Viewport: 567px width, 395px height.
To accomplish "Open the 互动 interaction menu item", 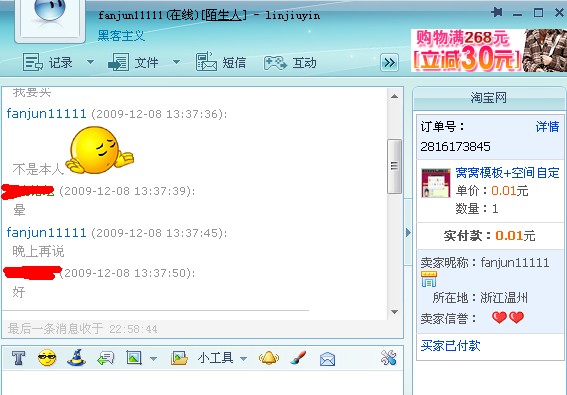I will 290,63.
